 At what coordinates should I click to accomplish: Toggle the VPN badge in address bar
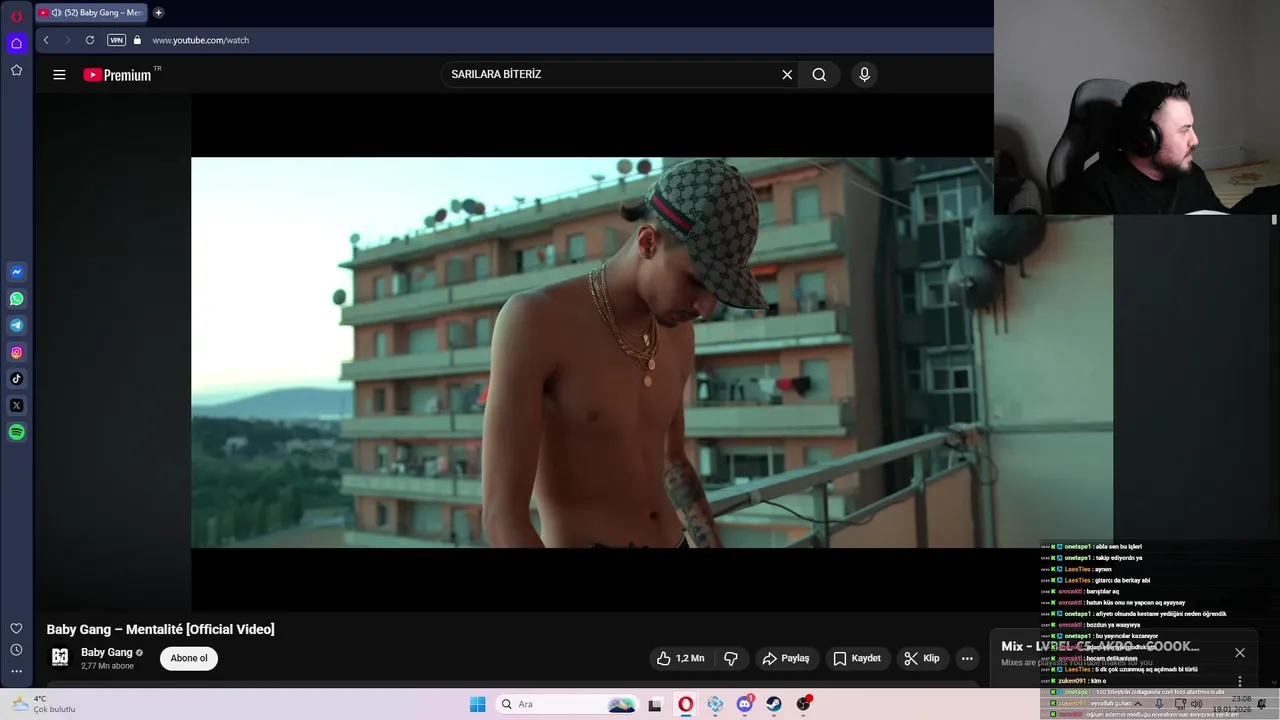point(116,40)
